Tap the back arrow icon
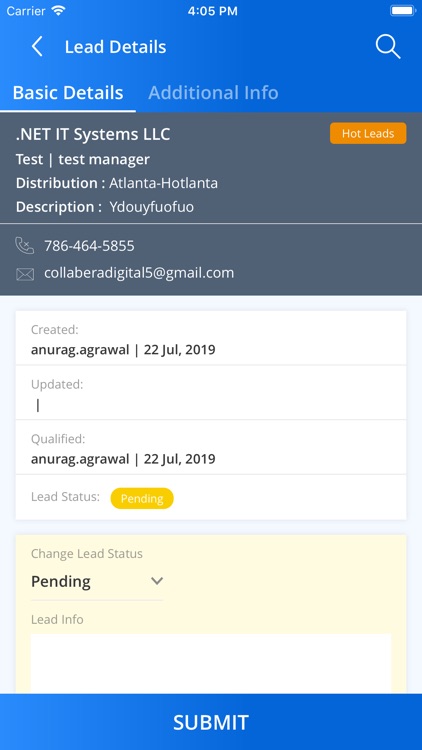The image size is (422, 750). pyautogui.click(x=37, y=47)
